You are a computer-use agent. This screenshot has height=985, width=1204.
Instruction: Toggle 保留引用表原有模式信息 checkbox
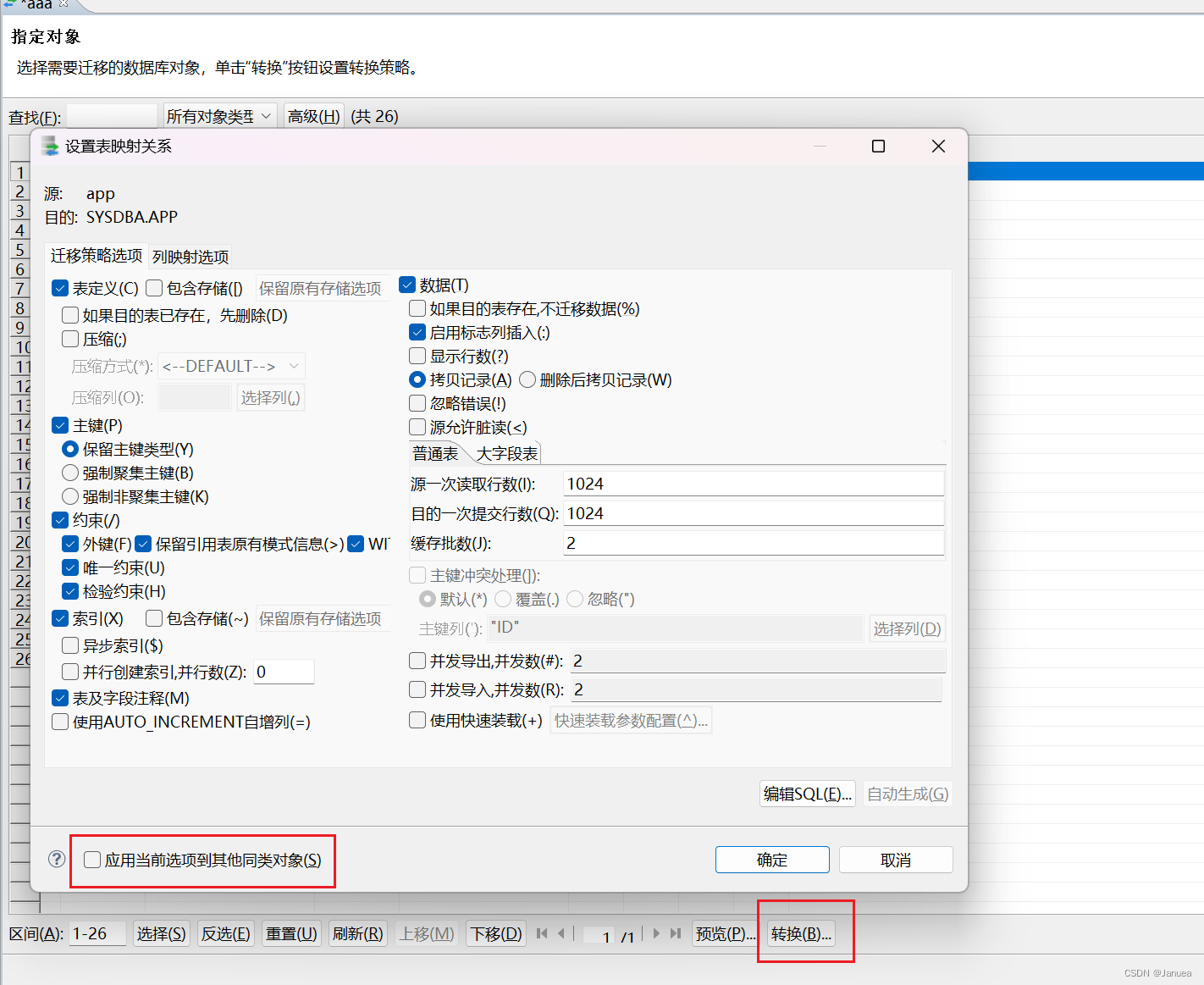click(x=143, y=544)
